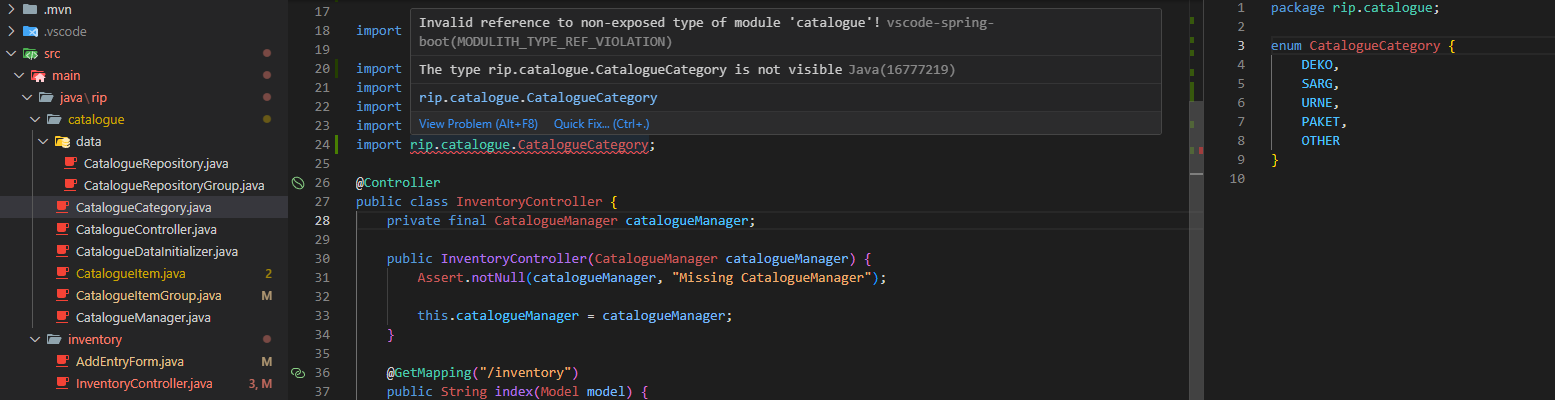Screen dimensions: 1555x400
Task: Open CatalogueManager.java file
Action: [143, 317]
